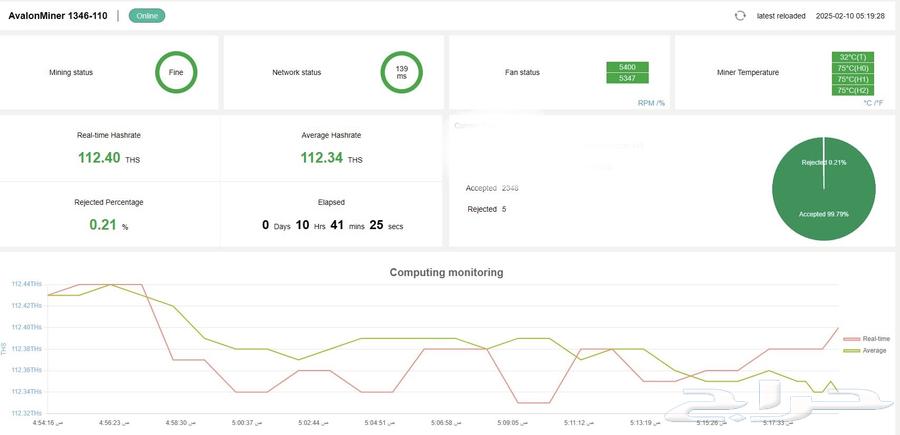Click the Rejected 0.21% pie slice

824,162
